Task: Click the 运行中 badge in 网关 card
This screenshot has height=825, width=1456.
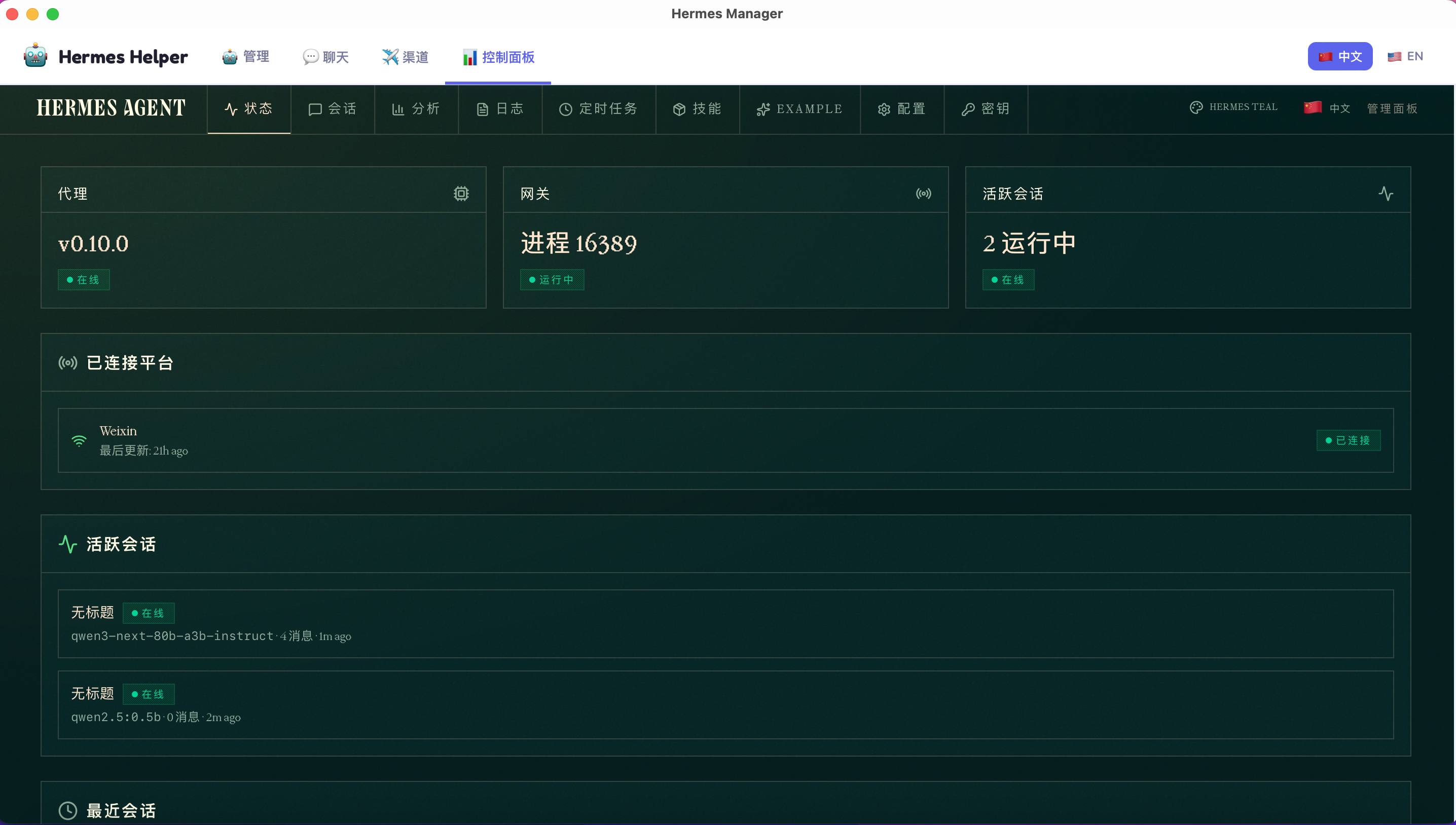Action: coord(552,280)
